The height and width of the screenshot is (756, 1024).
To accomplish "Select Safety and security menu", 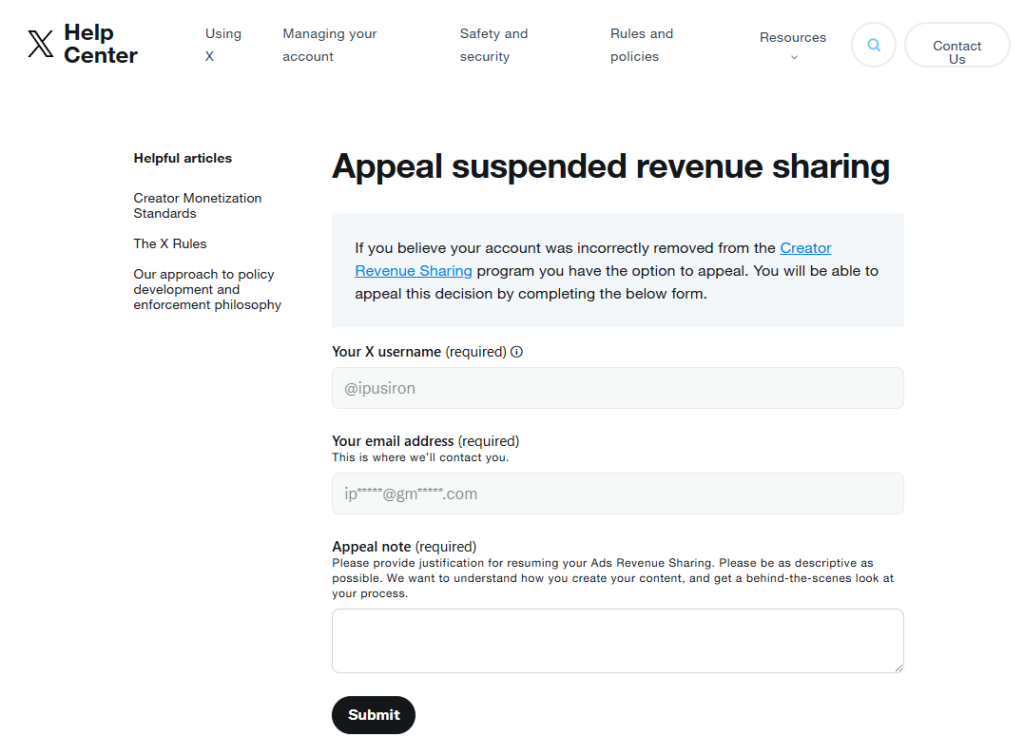I will pos(493,45).
